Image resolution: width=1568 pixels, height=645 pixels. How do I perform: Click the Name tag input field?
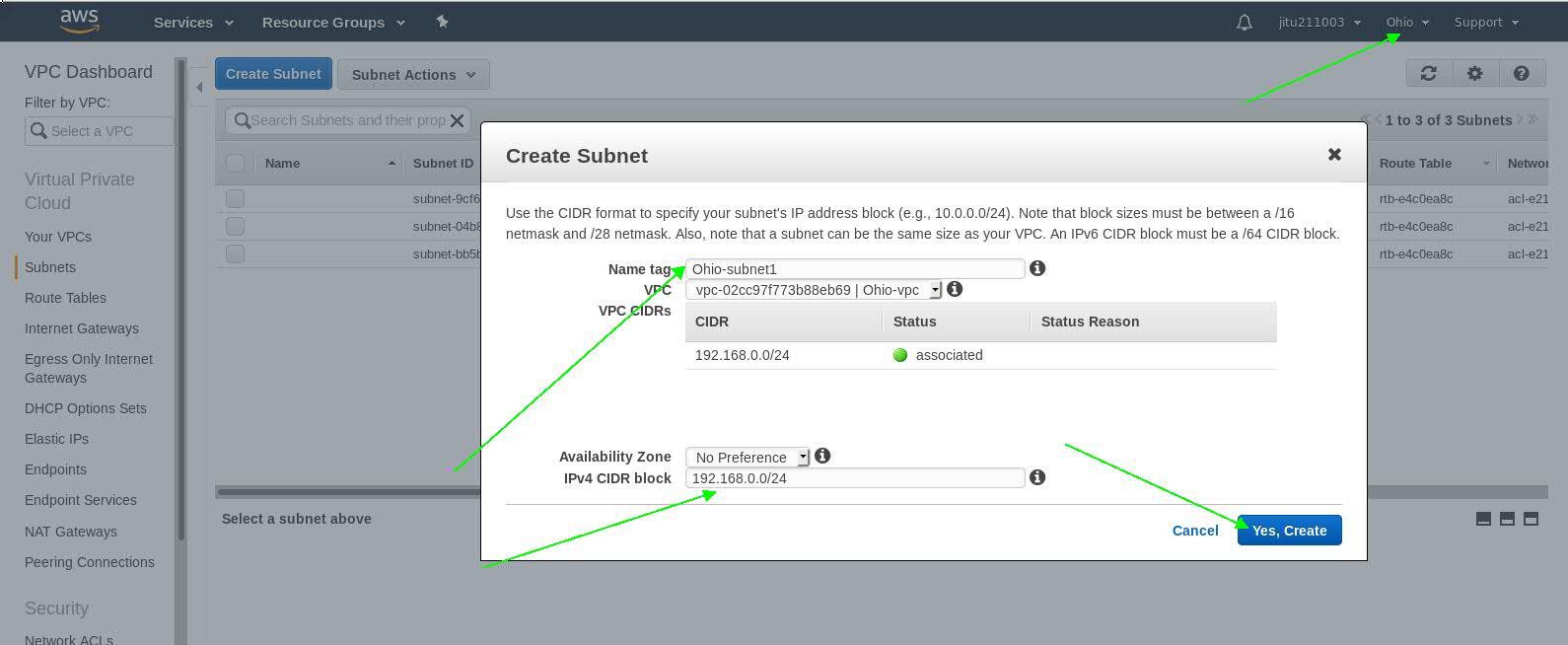point(855,268)
